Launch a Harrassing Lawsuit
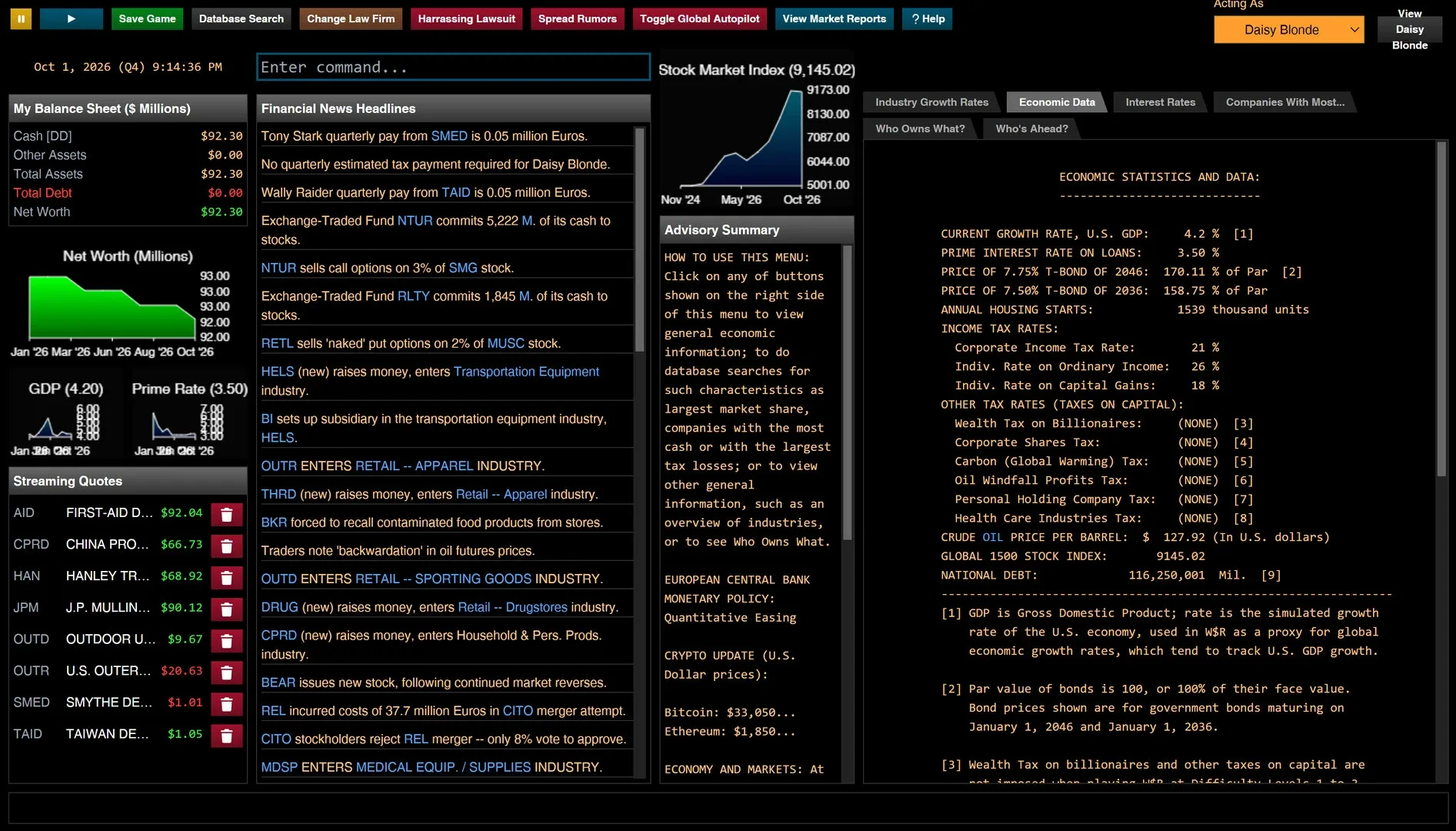The height and width of the screenshot is (831, 1456). (467, 18)
